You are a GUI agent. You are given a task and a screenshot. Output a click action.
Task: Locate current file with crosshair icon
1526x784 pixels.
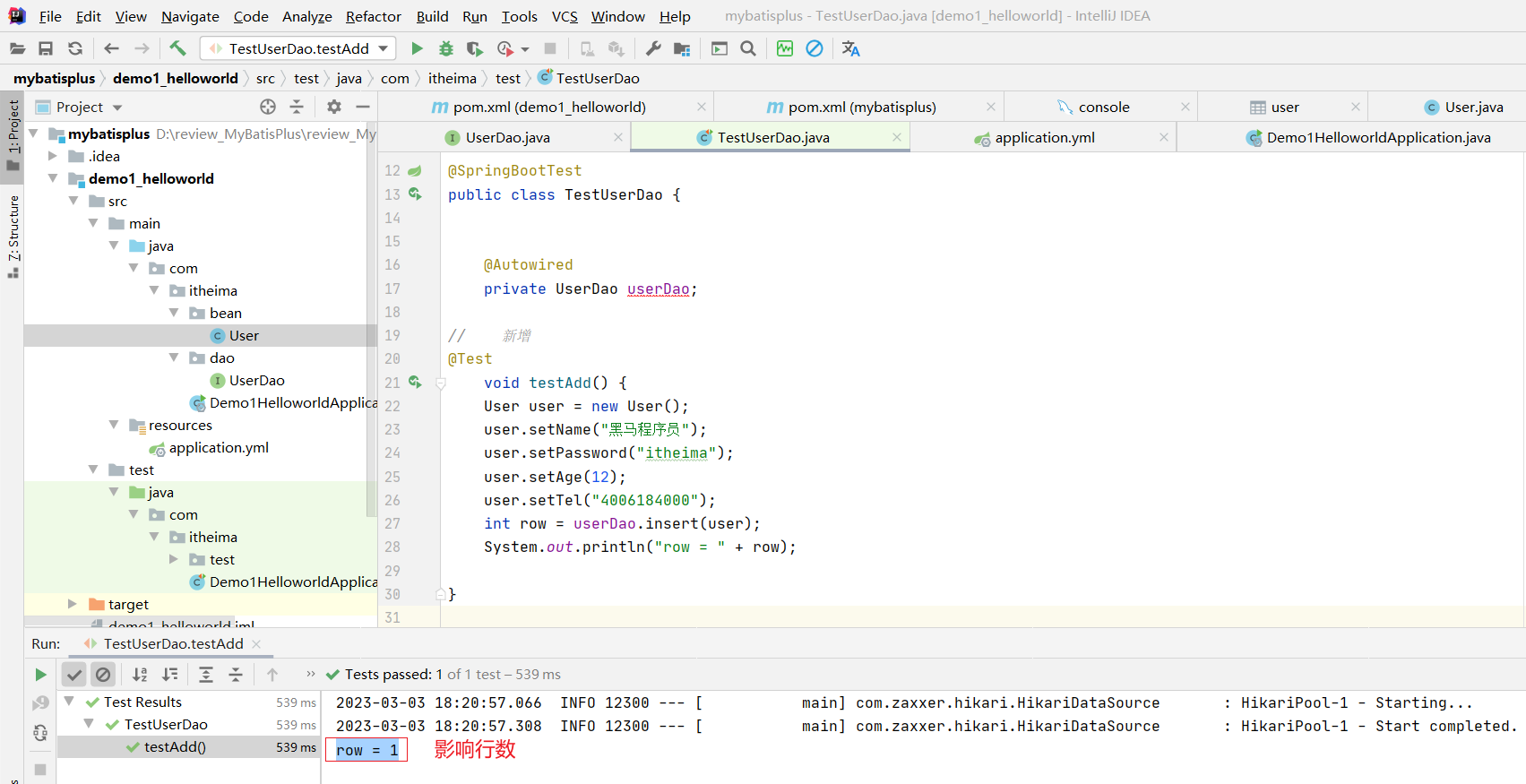tap(267, 108)
